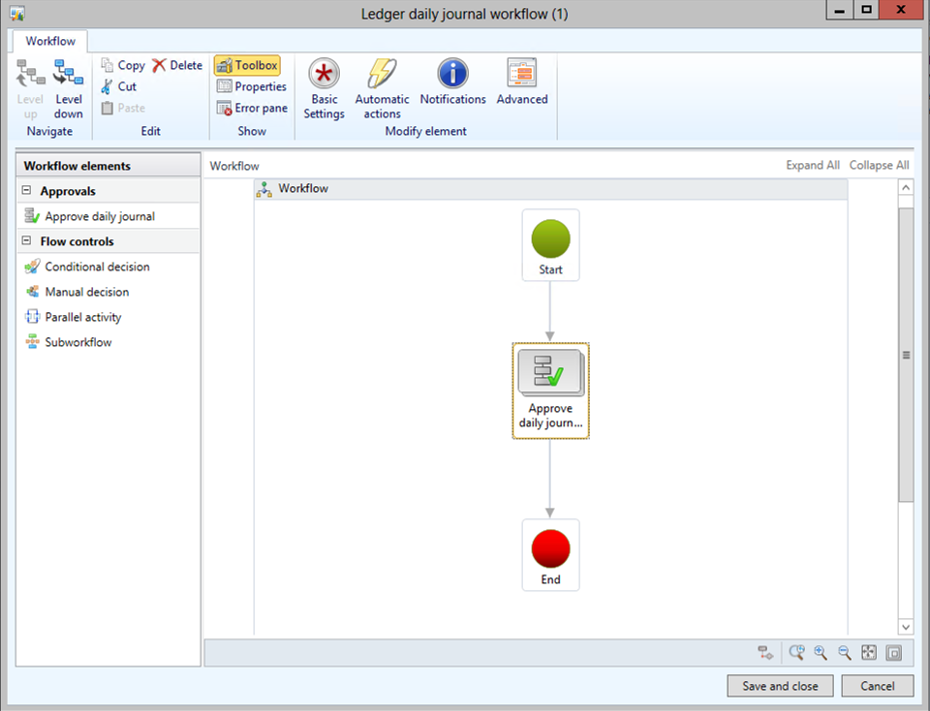Toggle the Toolbox pane display
The image size is (930, 711).
pyautogui.click(x=247, y=65)
